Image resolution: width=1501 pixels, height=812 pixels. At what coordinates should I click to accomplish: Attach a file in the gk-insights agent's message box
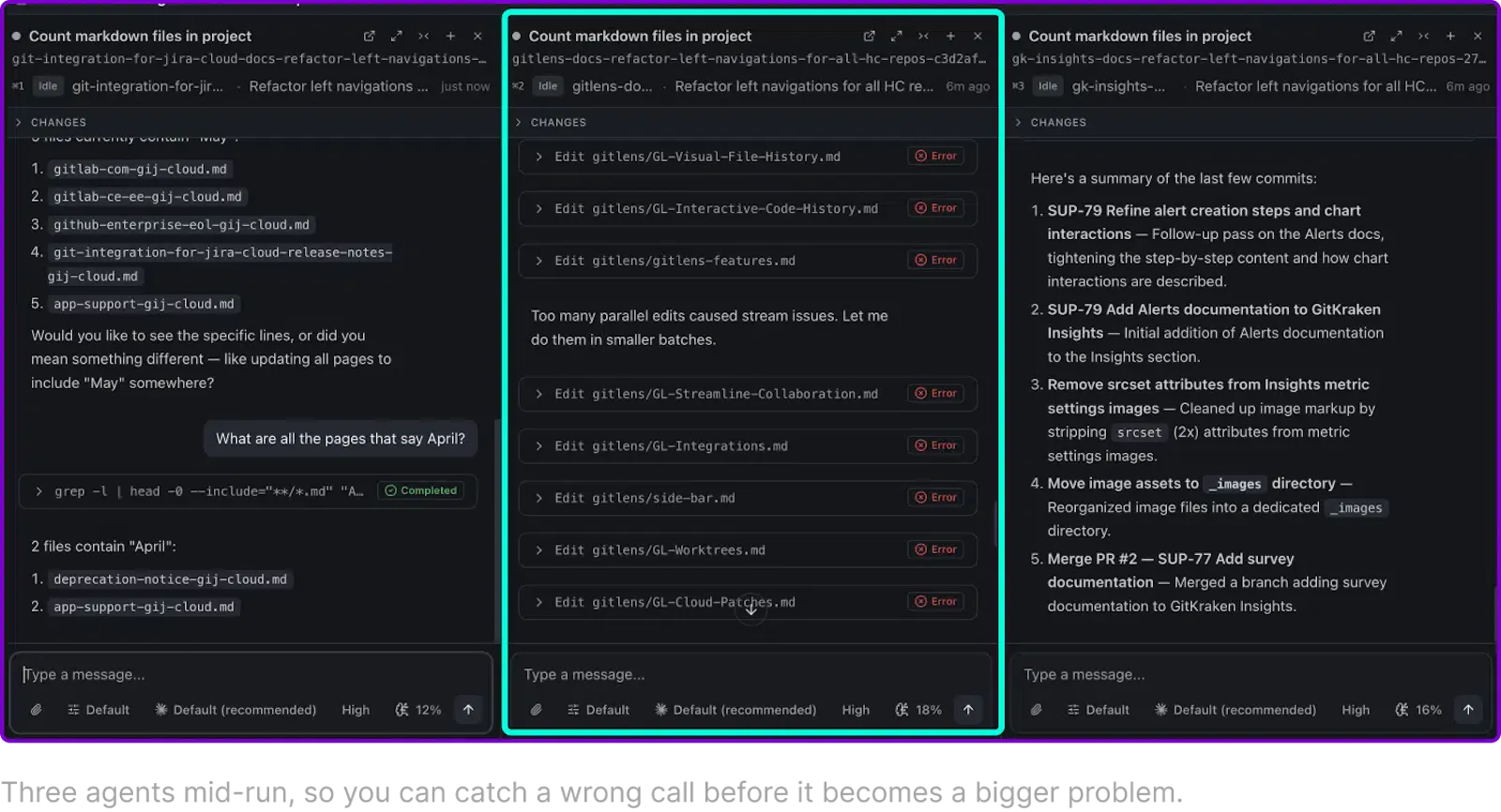click(1036, 710)
